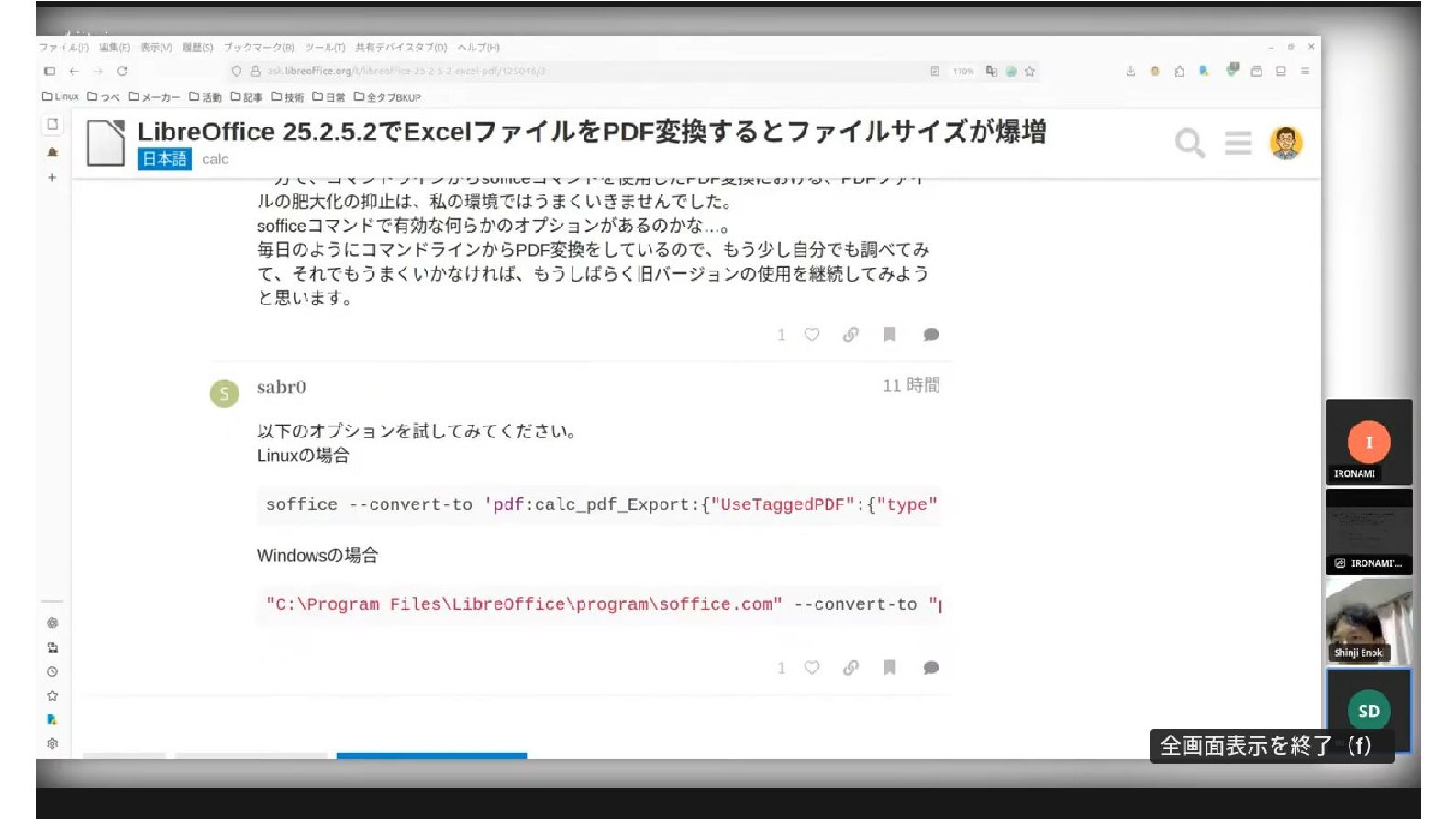
Task: Open the 編集(E) menu
Action: 115,47
